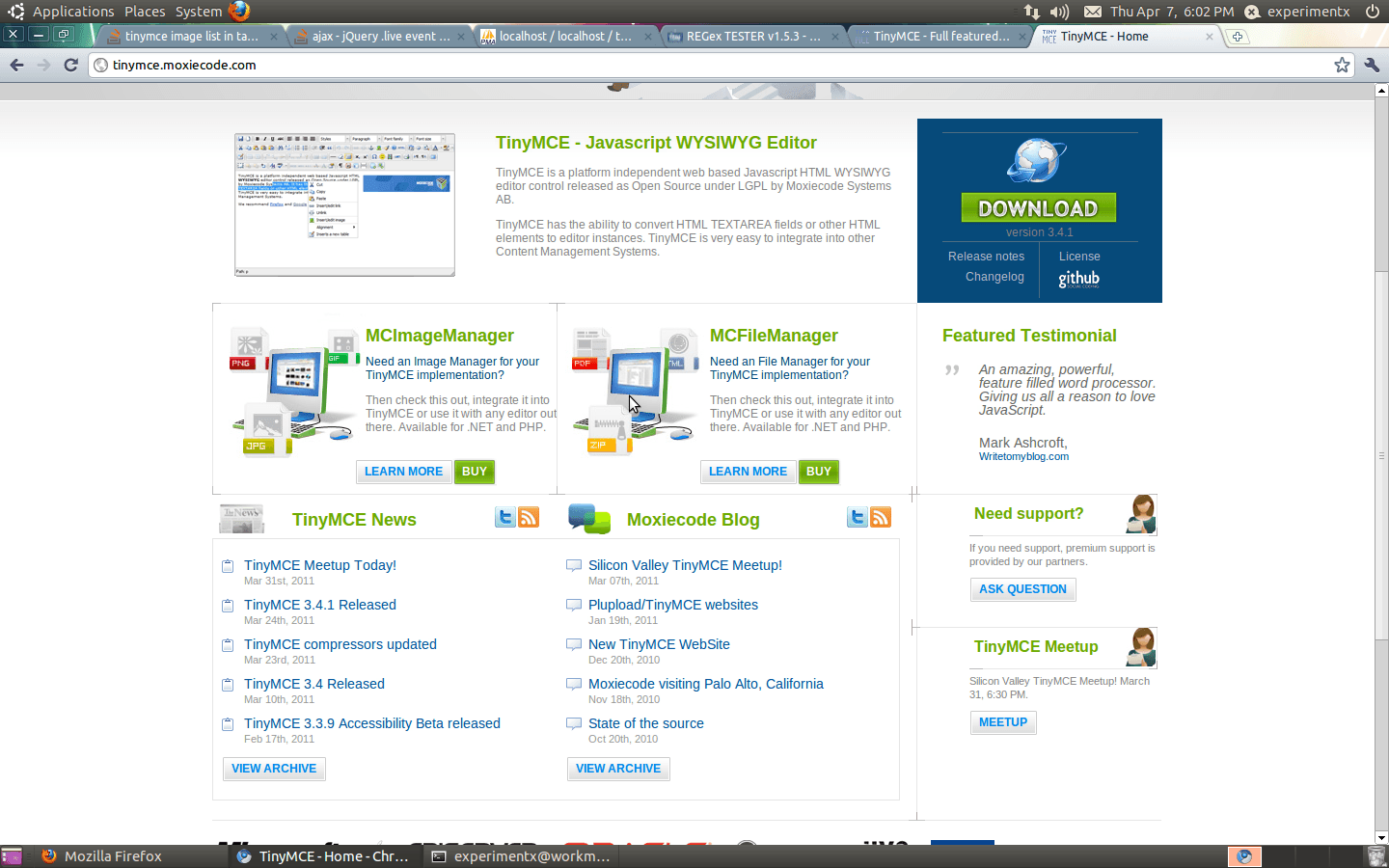Open the Changelog link
1389x868 pixels.
(x=994, y=277)
